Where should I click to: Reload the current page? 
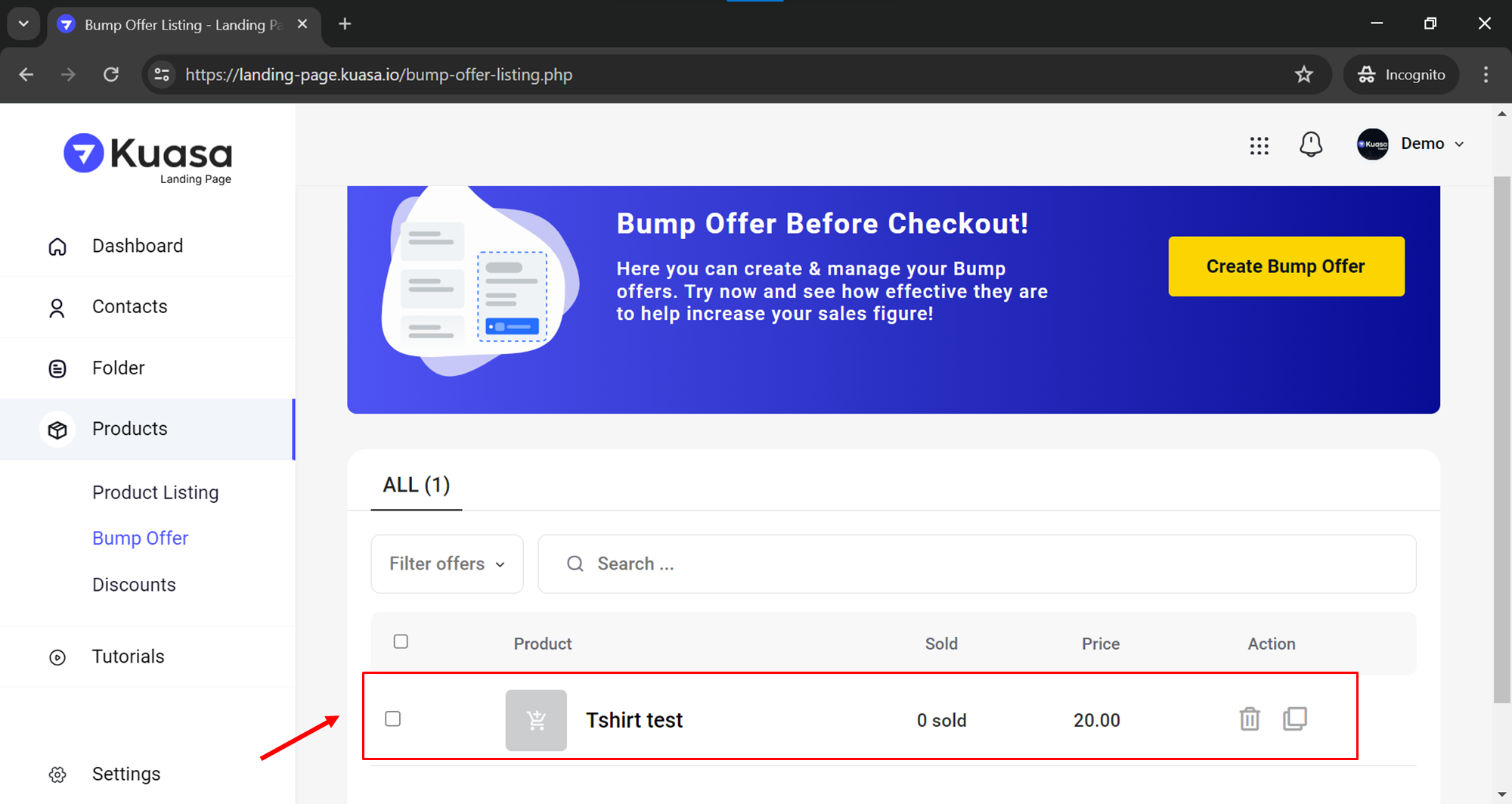[111, 74]
